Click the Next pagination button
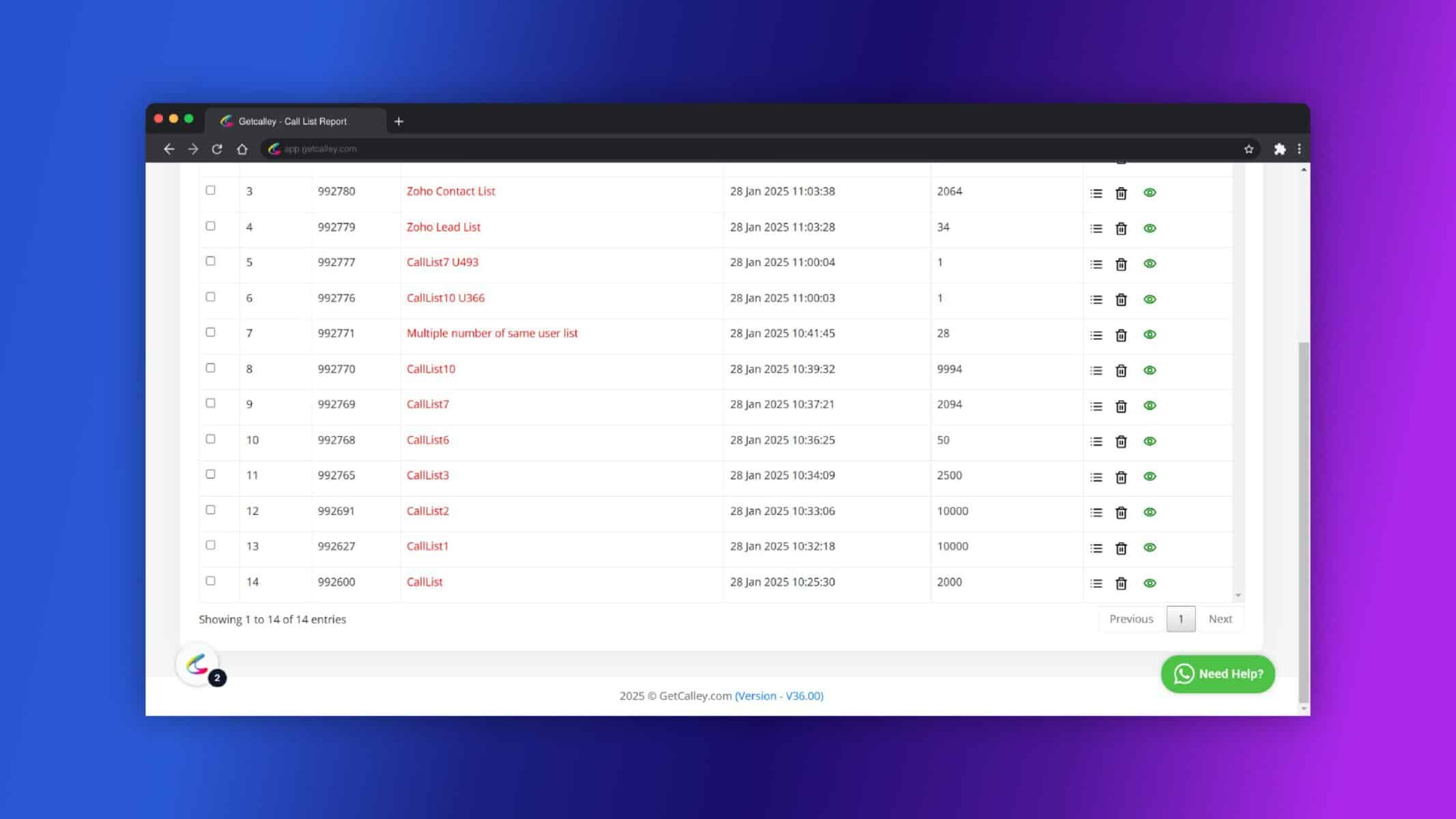This screenshot has height=819, width=1456. tap(1220, 618)
